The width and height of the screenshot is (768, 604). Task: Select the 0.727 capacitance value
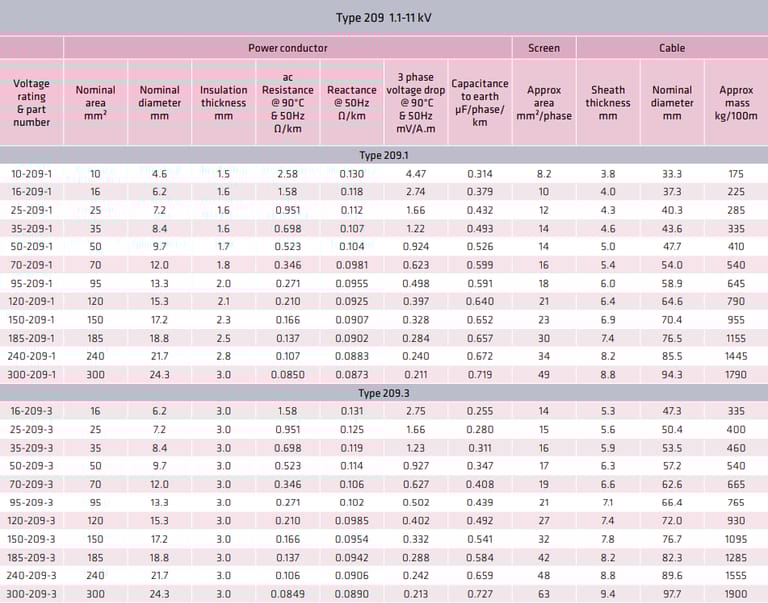(x=480, y=593)
